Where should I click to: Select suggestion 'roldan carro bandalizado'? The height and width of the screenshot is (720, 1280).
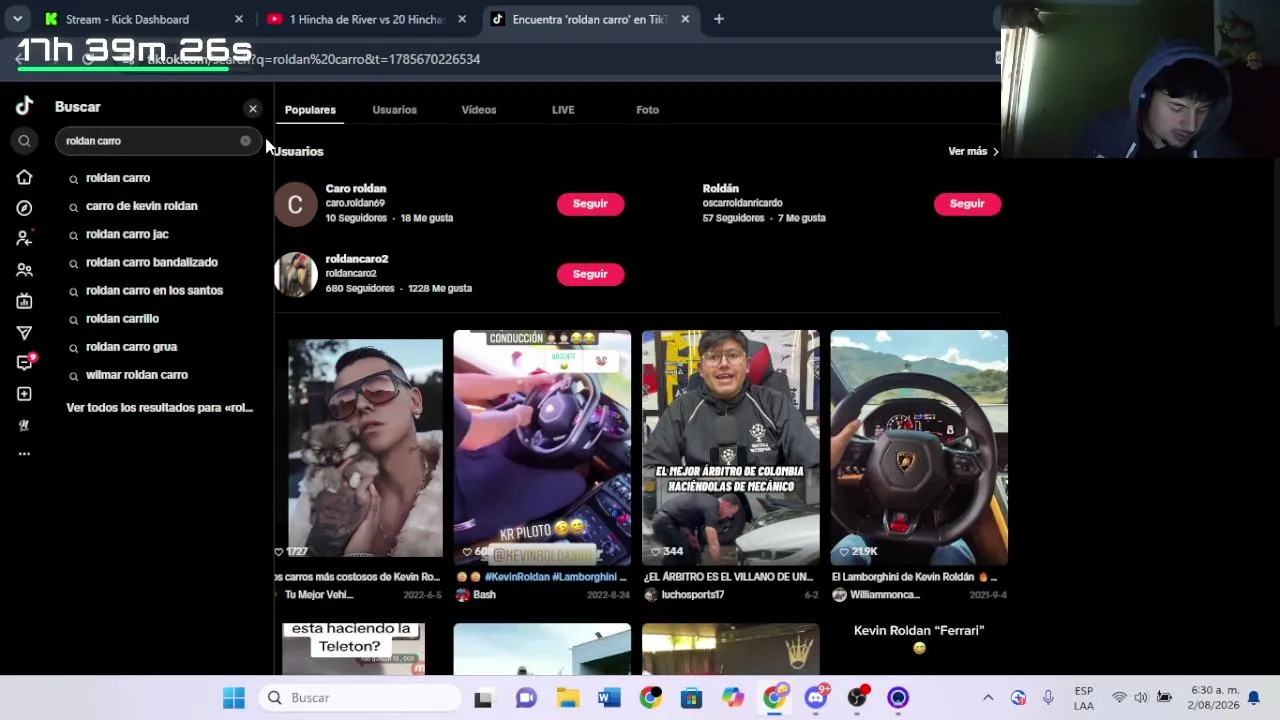coord(151,262)
